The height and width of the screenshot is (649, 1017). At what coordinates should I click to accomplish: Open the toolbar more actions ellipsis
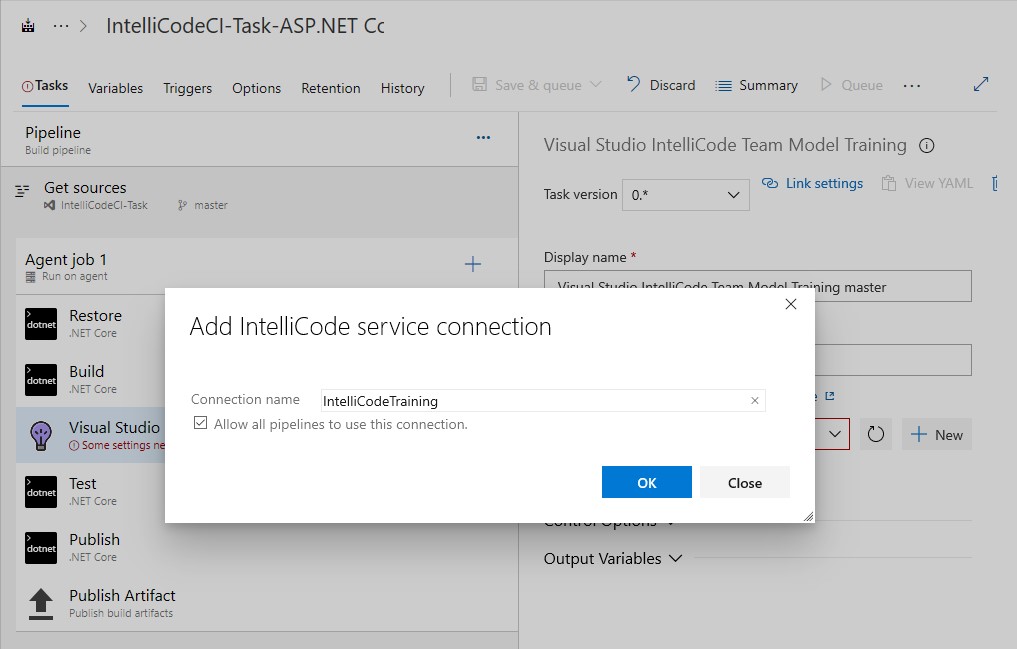(x=911, y=86)
